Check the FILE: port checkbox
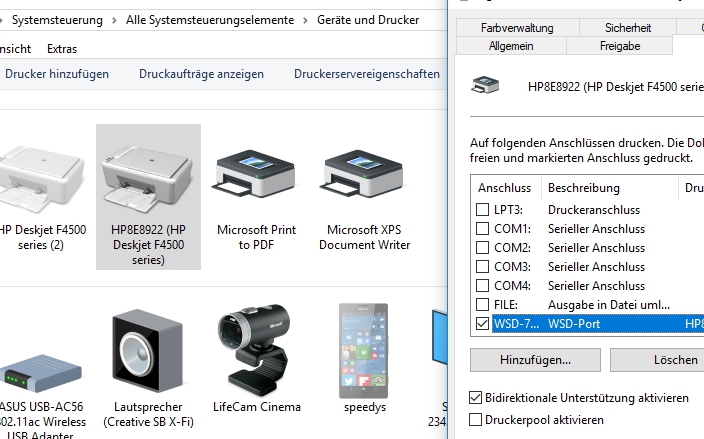The height and width of the screenshot is (439, 704). point(482,304)
